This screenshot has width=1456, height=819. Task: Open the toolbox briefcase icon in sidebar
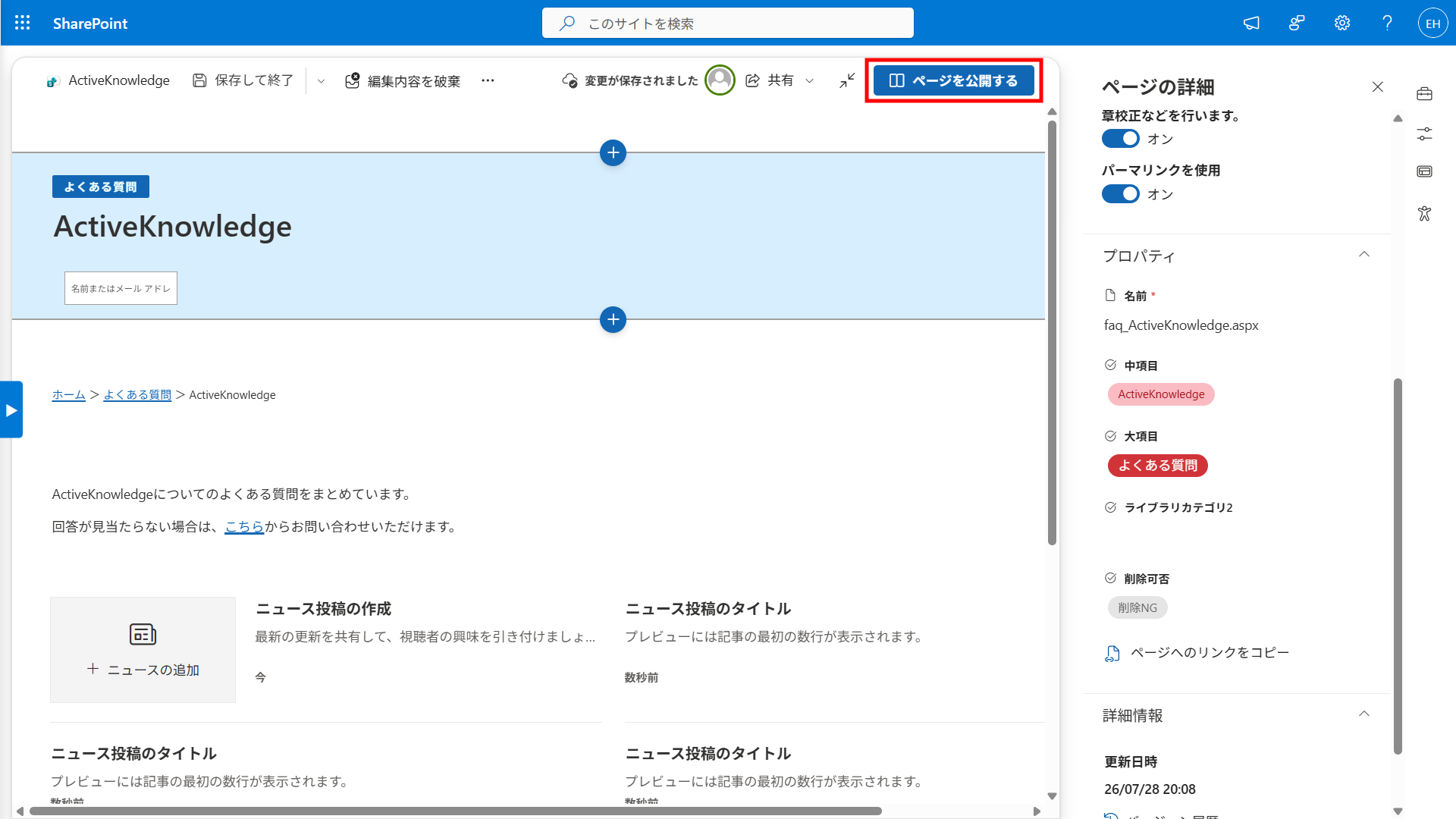(x=1424, y=94)
